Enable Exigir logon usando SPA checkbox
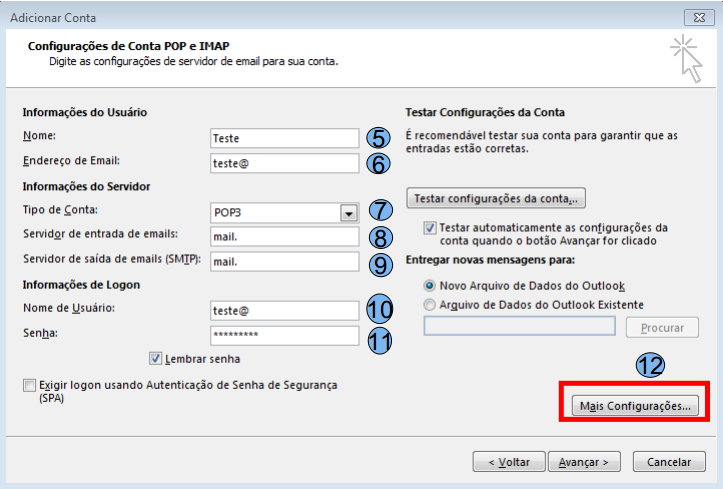 pos(28,385)
